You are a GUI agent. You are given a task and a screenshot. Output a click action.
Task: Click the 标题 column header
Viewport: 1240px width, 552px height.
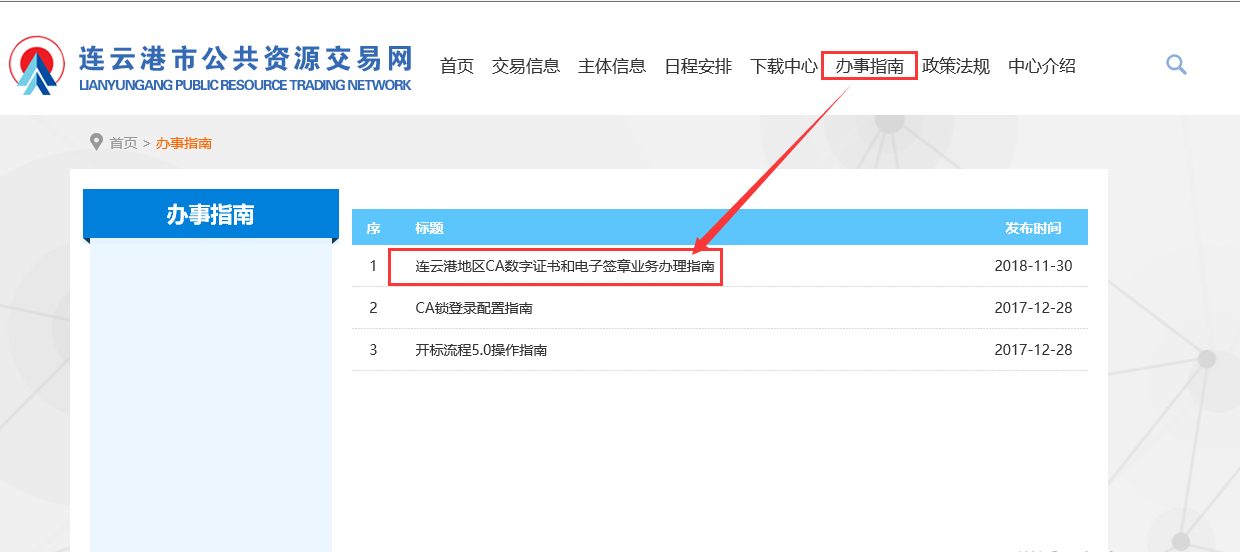(x=429, y=228)
